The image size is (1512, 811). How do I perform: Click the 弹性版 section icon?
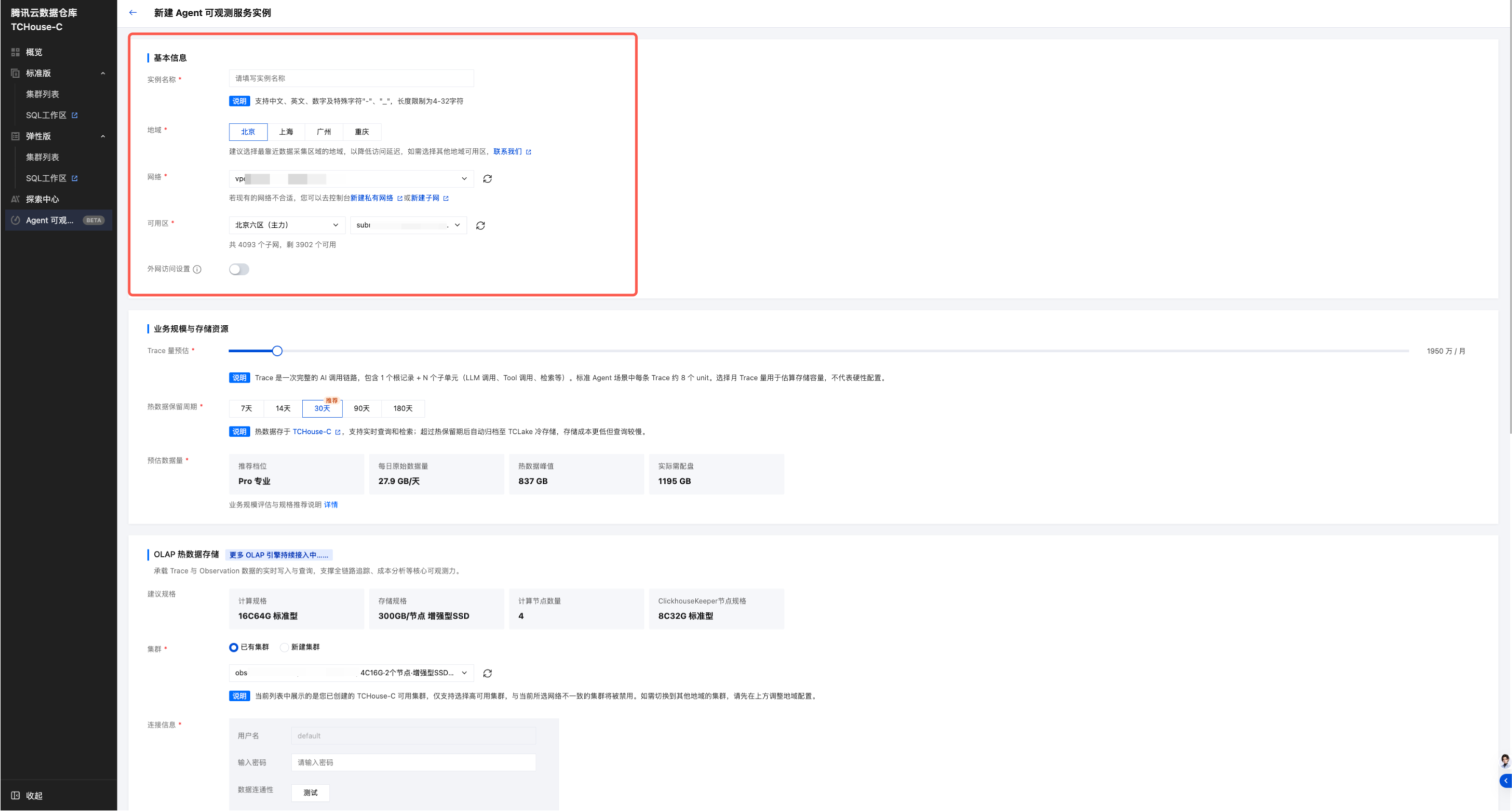[15, 136]
